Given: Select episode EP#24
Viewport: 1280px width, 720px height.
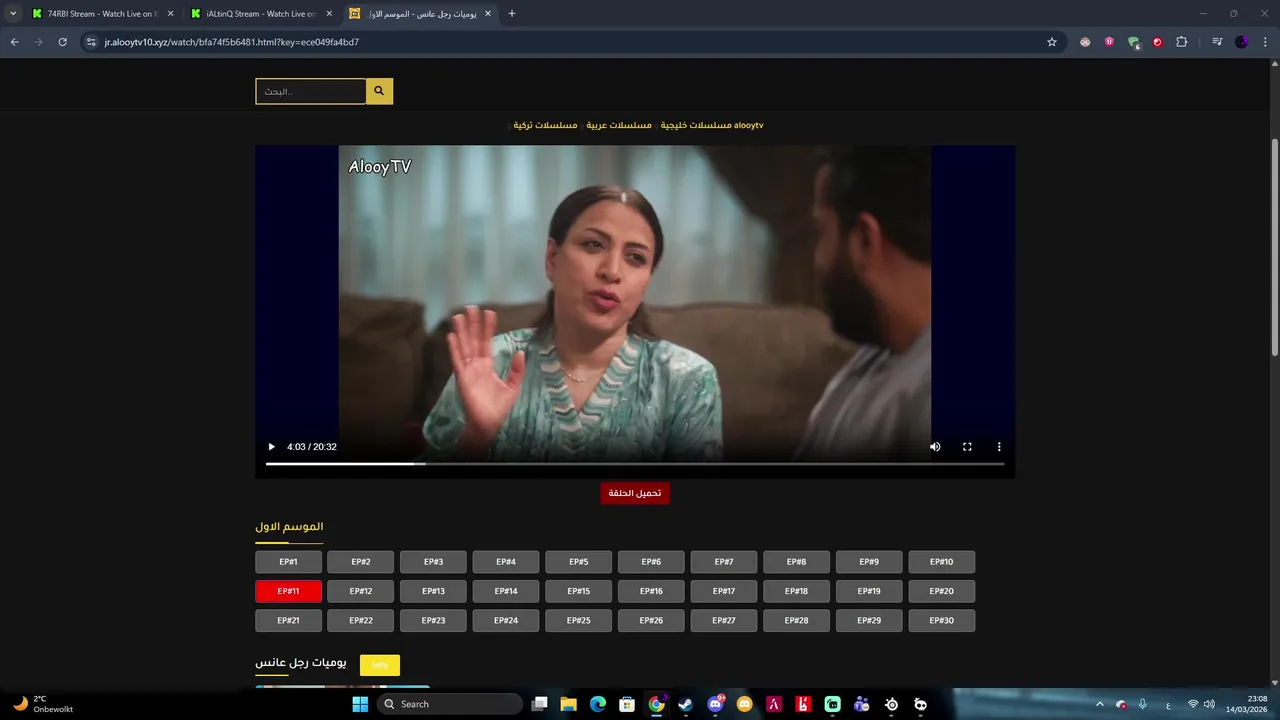Looking at the screenshot, I should (506, 621).
